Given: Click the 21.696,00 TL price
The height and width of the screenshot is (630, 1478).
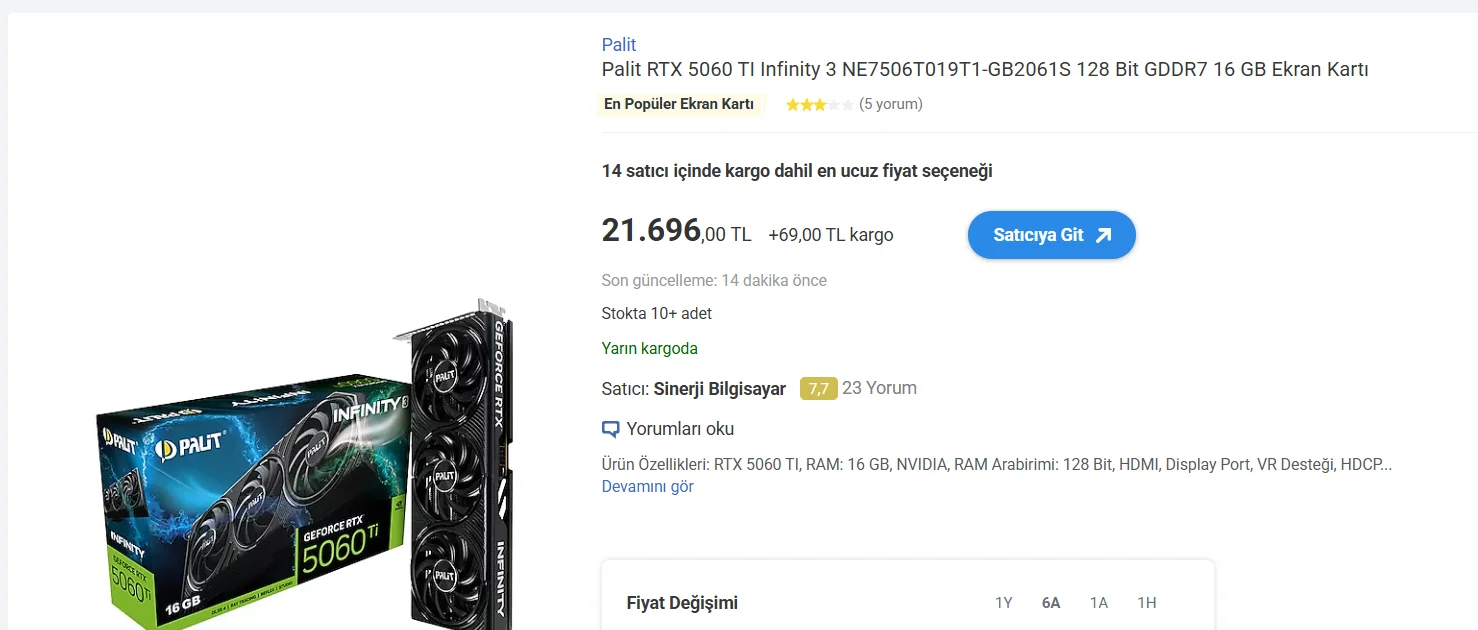Looking at the screenshot, I should [676, 233].
